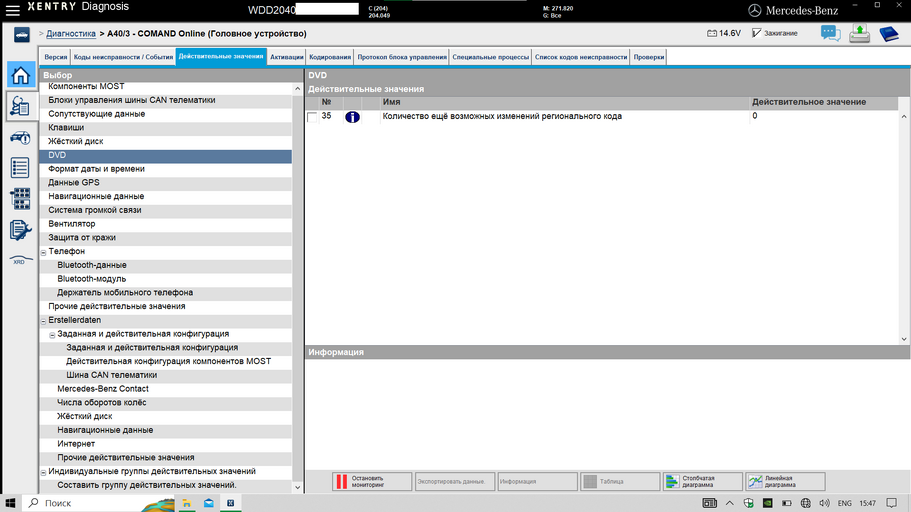Click the info icon in row 35
This screenshot has width=911, height=512.
352,117
